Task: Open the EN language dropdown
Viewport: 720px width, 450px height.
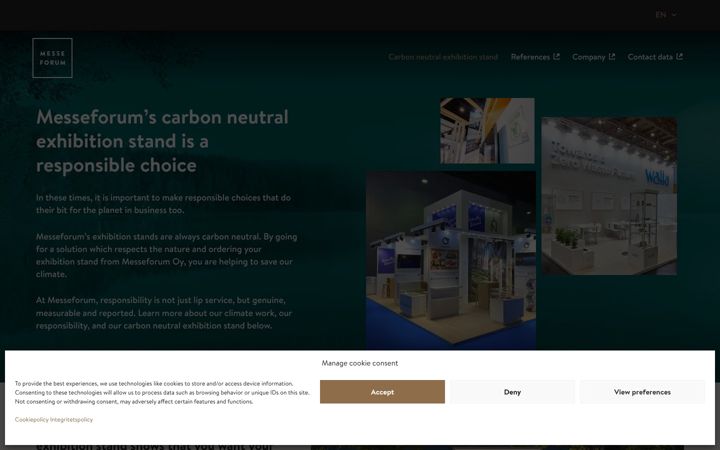Action: pos(666,15)
